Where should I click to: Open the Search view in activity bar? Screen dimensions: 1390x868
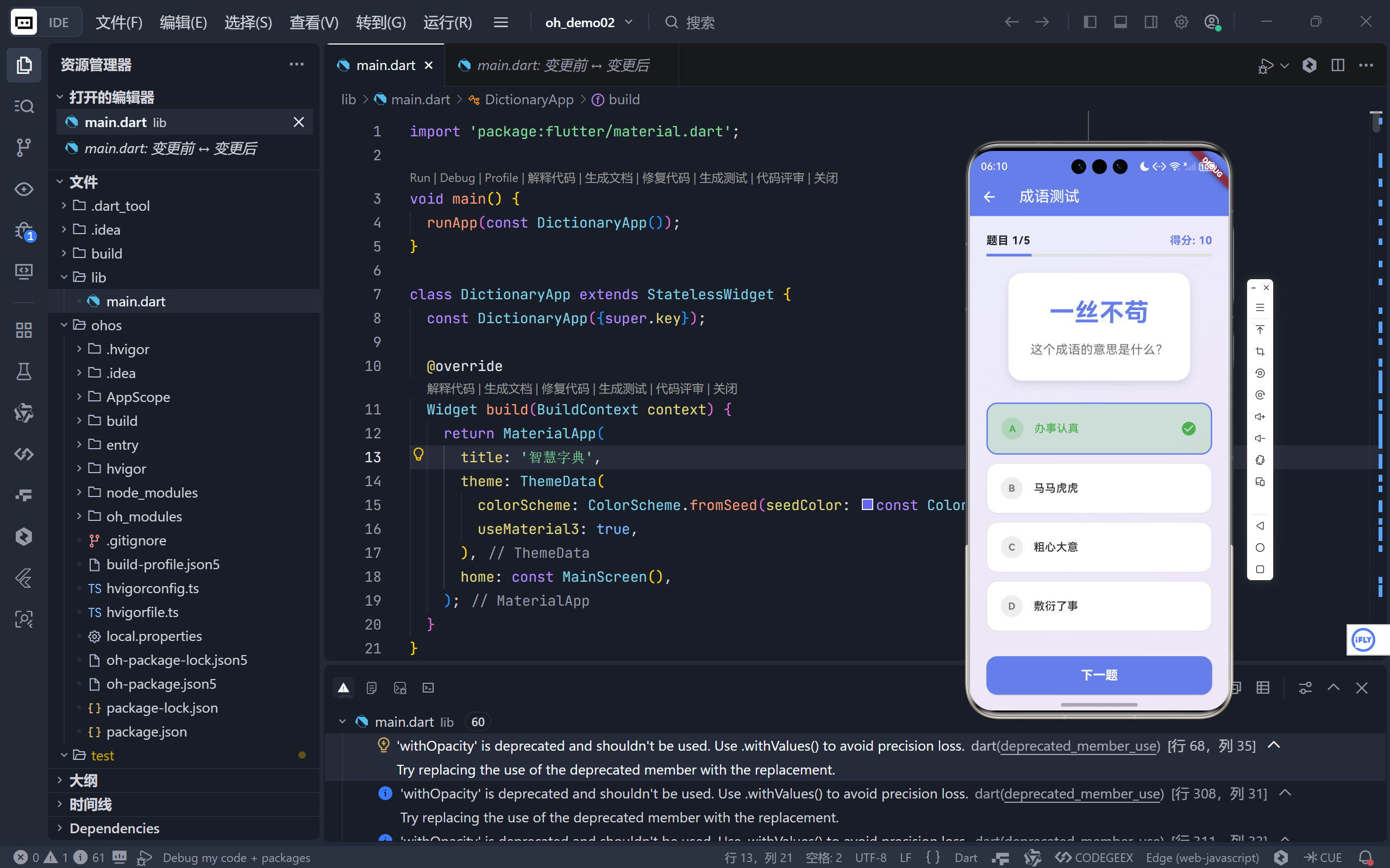(23, 106)
